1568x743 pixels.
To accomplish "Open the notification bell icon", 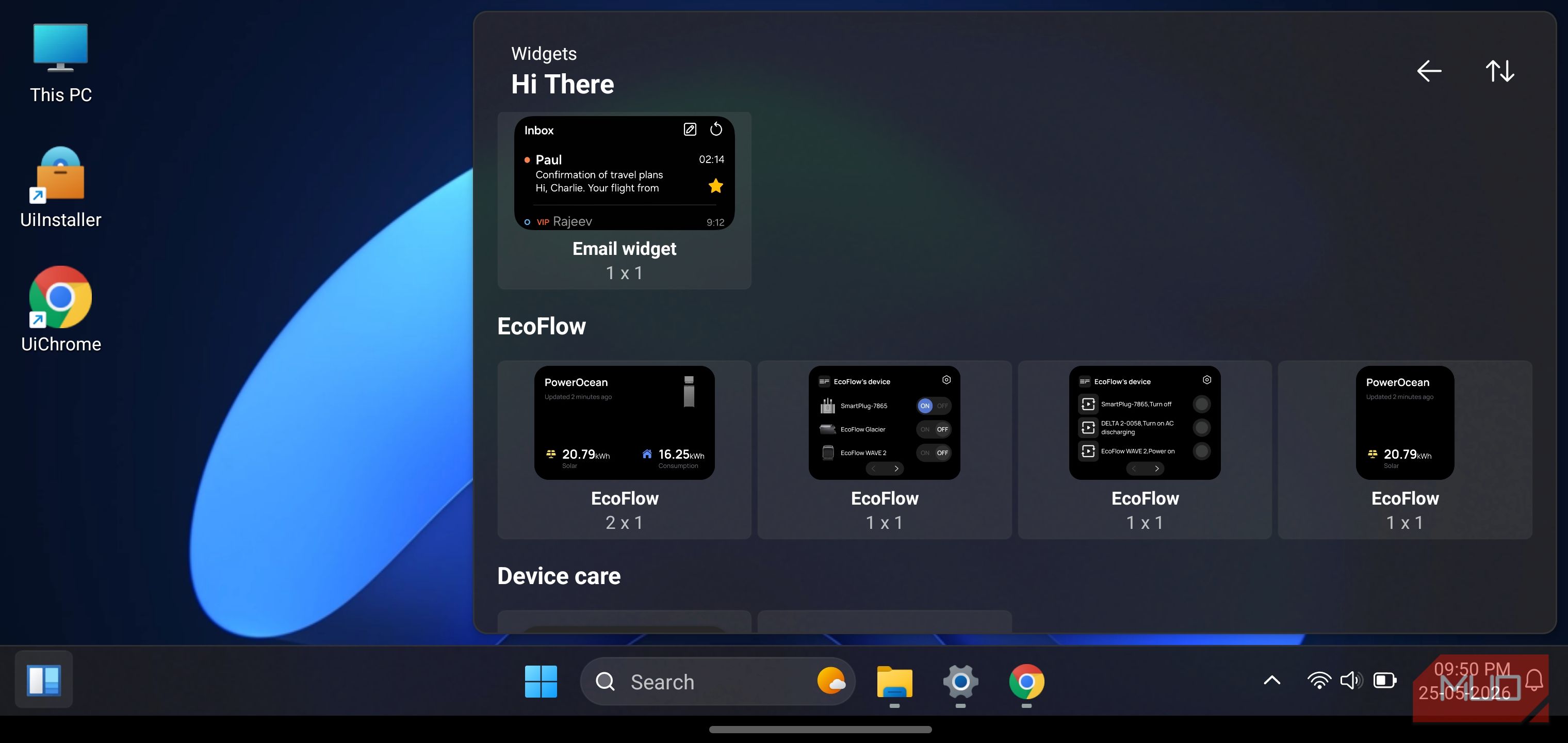I will [x=1534, y=680].
